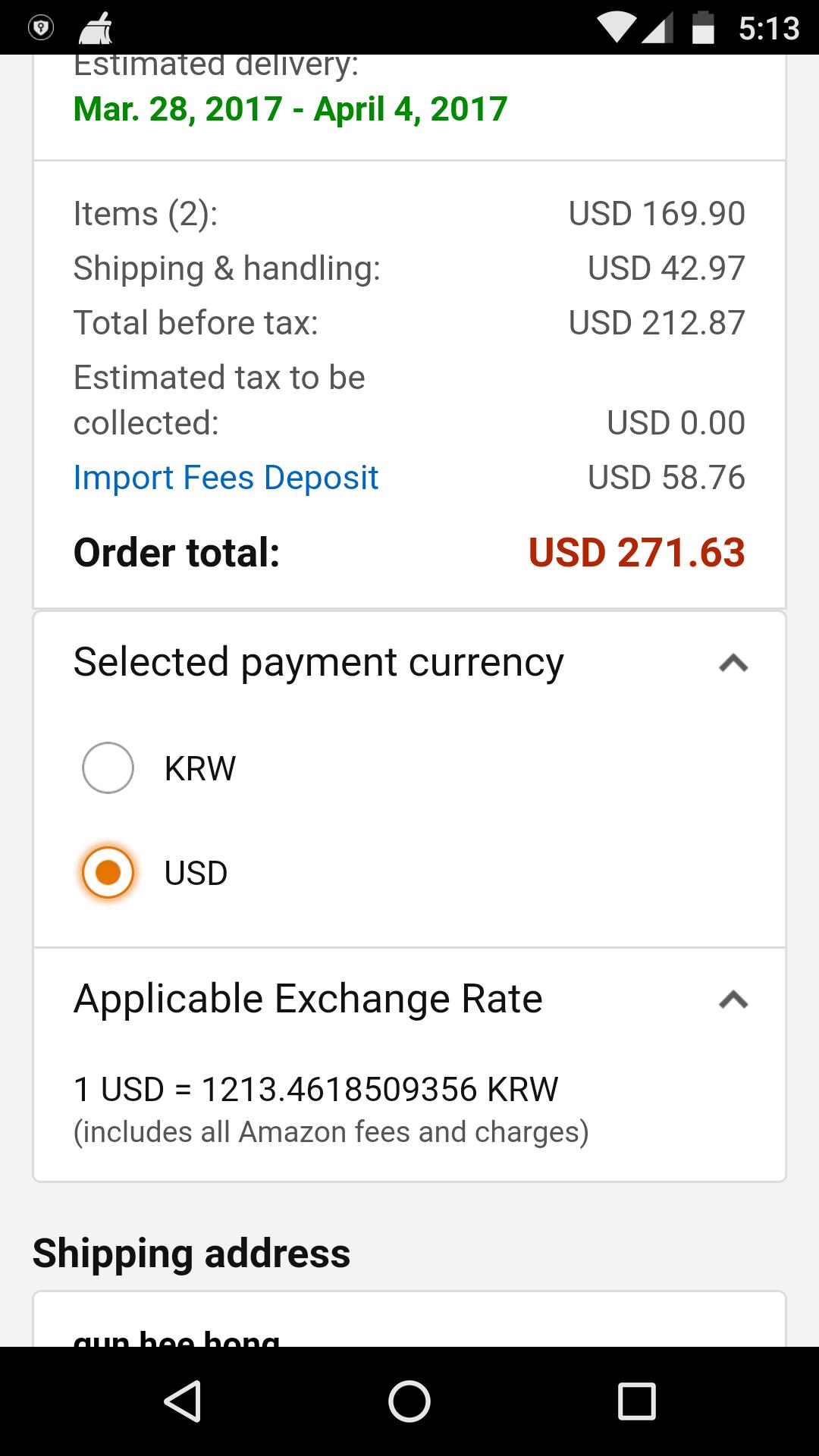Image resolution: width=819 pixels, height=1456 pixels.
Task: Open the Import Fees Deposit link
Action: tap(226, 478)
